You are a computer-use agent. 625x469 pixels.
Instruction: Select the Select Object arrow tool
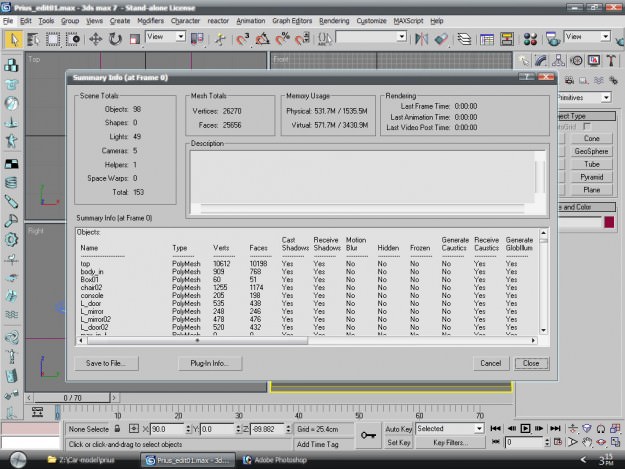point(14,39)
